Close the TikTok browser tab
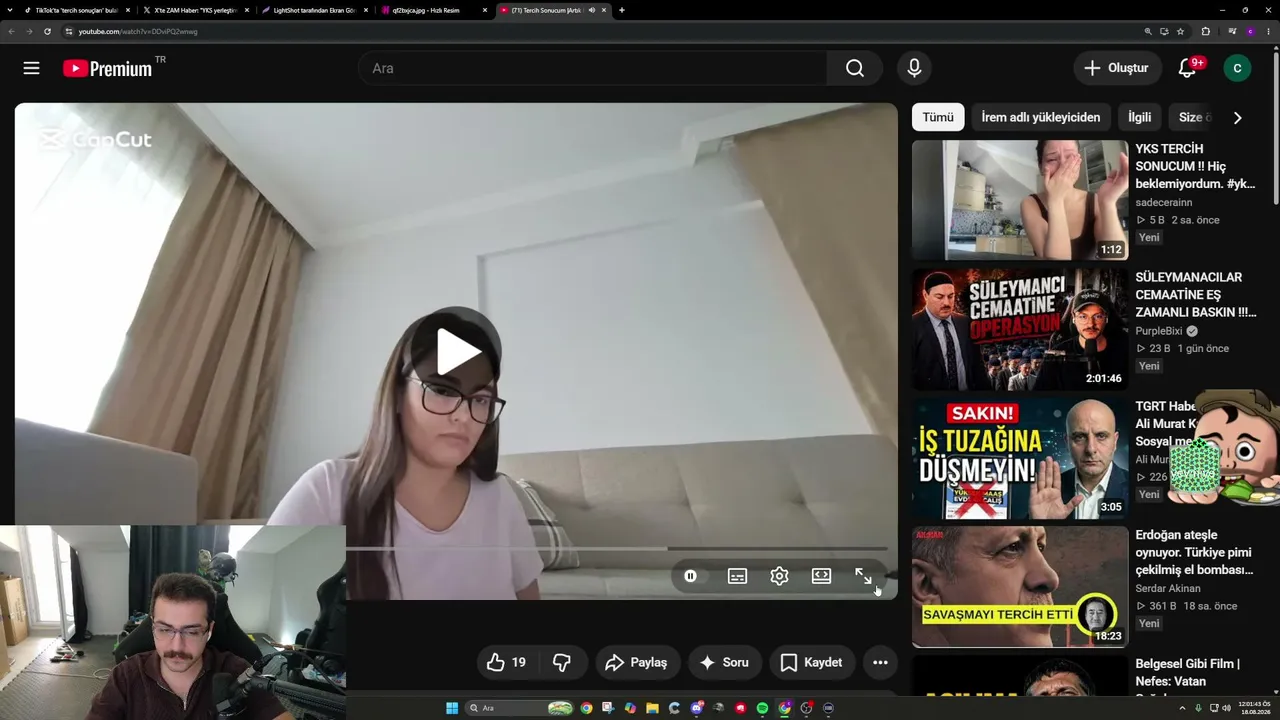The image size is (1280, 720). 128,10
